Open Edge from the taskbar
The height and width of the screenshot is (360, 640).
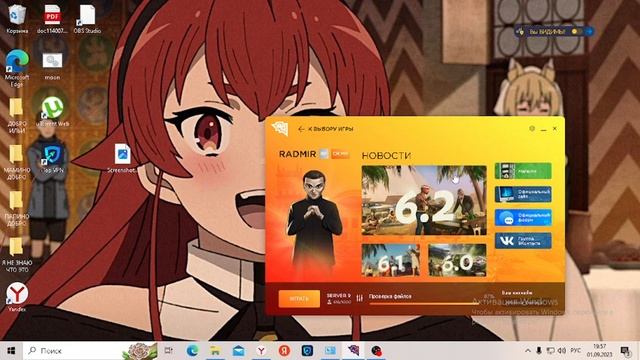pos(192,351)
